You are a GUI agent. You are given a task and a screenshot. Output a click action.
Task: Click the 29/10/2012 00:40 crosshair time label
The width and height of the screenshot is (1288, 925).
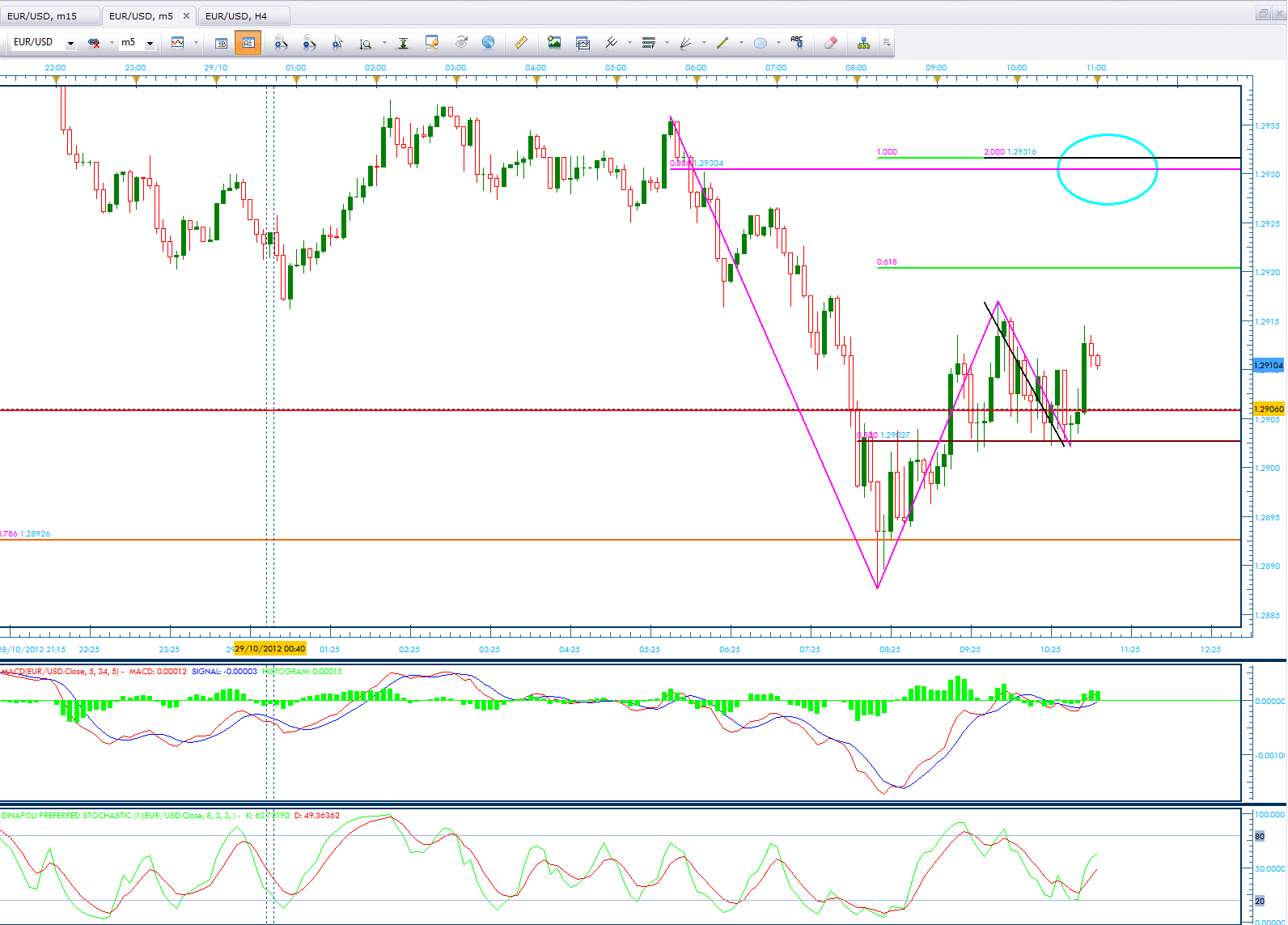pyautogui.click(x=270, y=649)
